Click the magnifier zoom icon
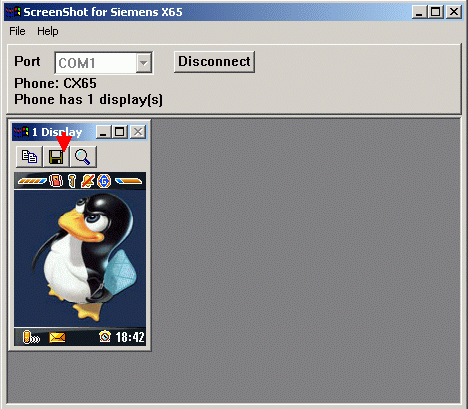The width and height of the screenshot is (468, 409). pos(83,156)
